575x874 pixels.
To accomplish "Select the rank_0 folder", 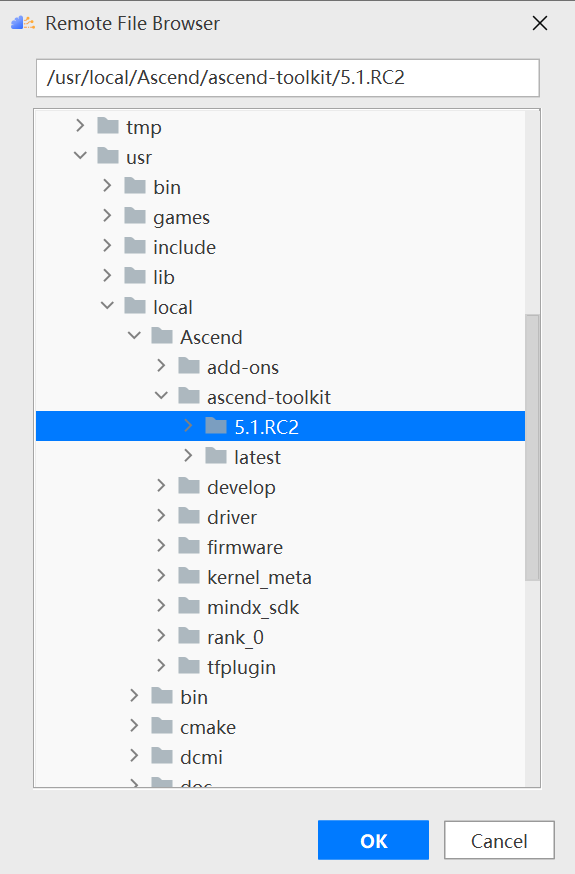I will point(235,637).
